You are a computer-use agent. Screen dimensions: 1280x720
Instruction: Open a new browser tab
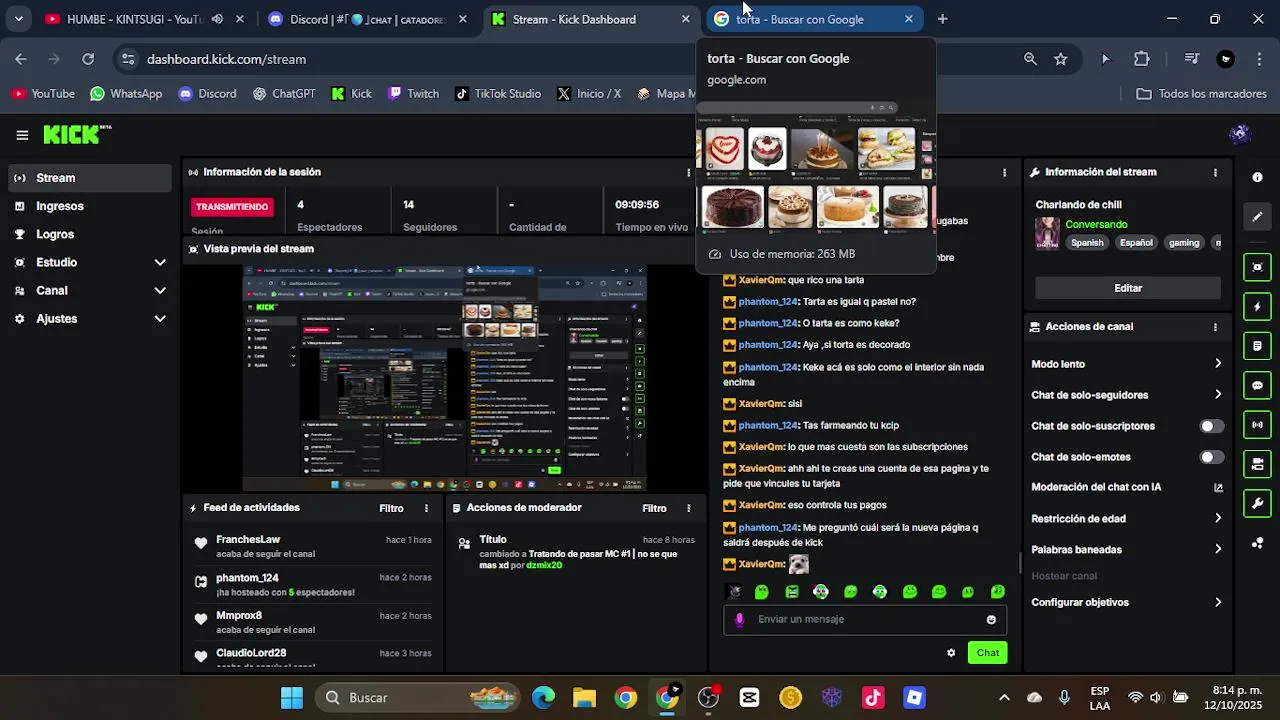(942, 19)
